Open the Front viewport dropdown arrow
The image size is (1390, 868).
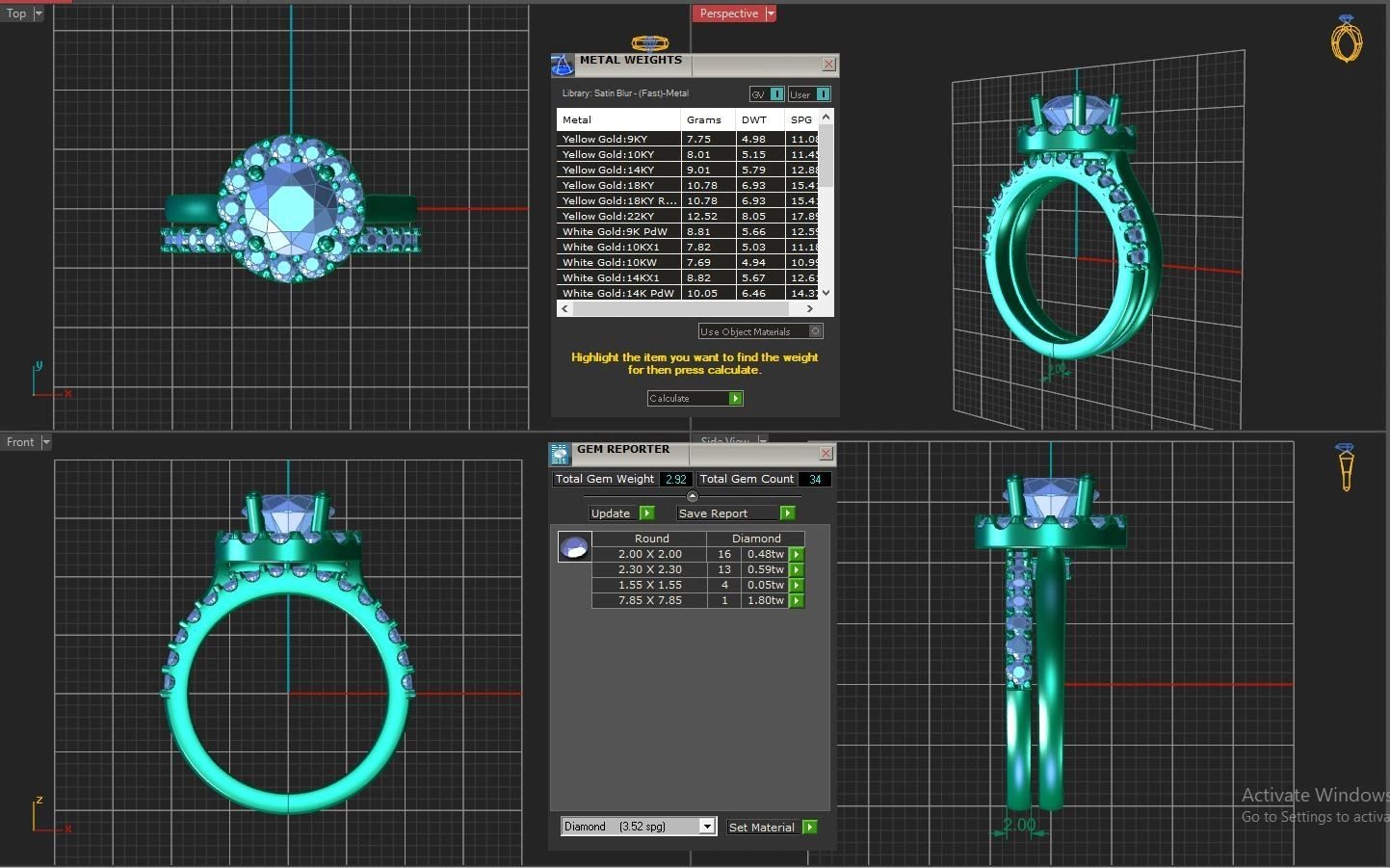tap(45, 442)
